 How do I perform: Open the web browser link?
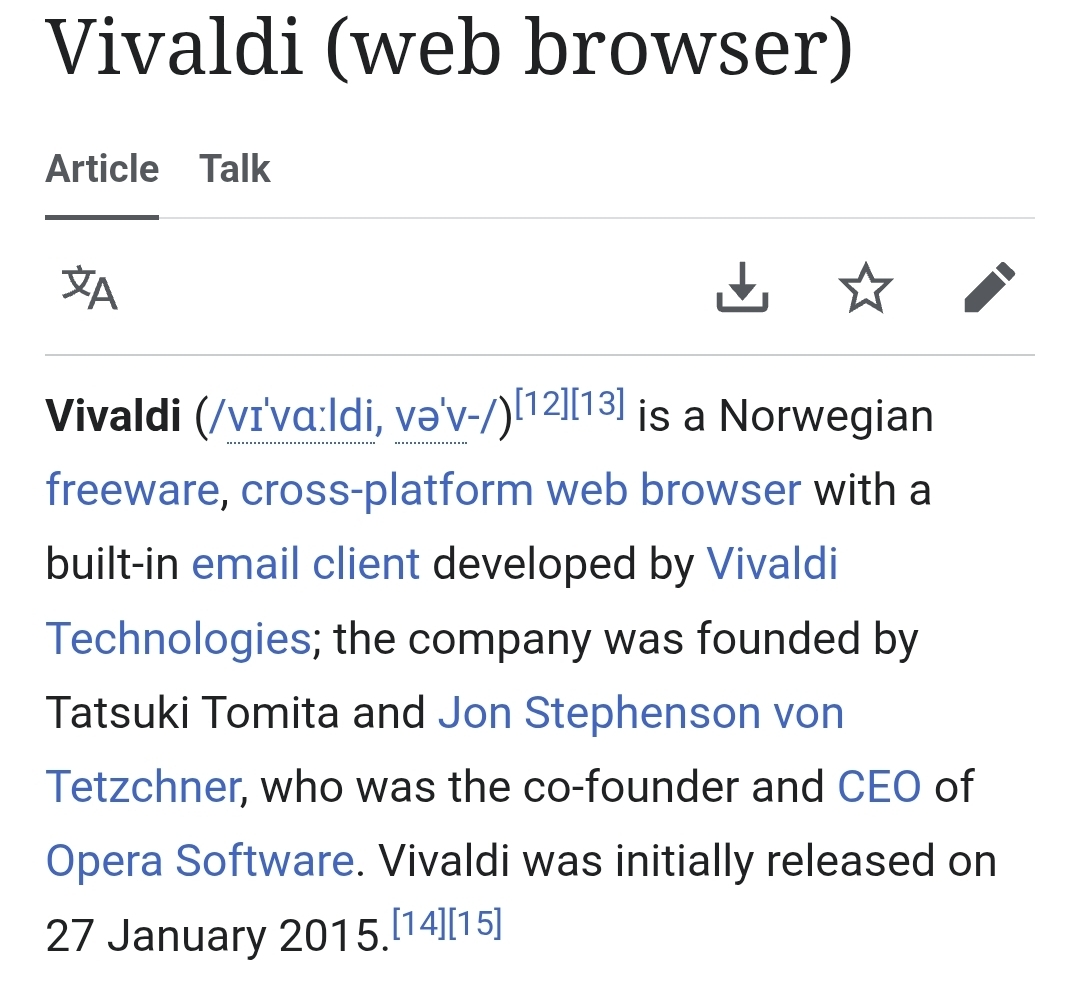[x=674, y=490]
